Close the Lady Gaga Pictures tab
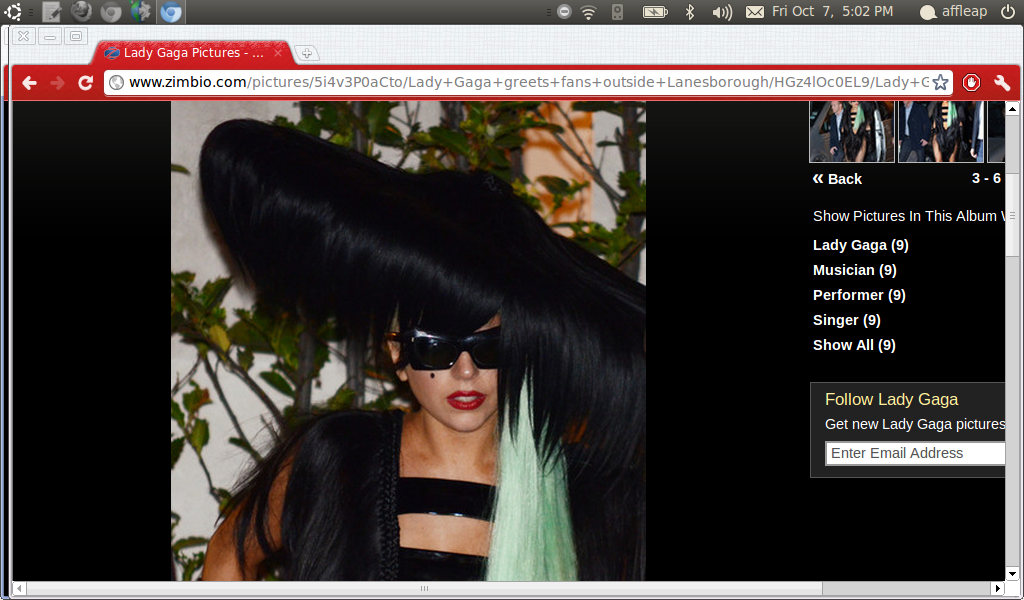1024x600 pixels. [x=278, y=53]
